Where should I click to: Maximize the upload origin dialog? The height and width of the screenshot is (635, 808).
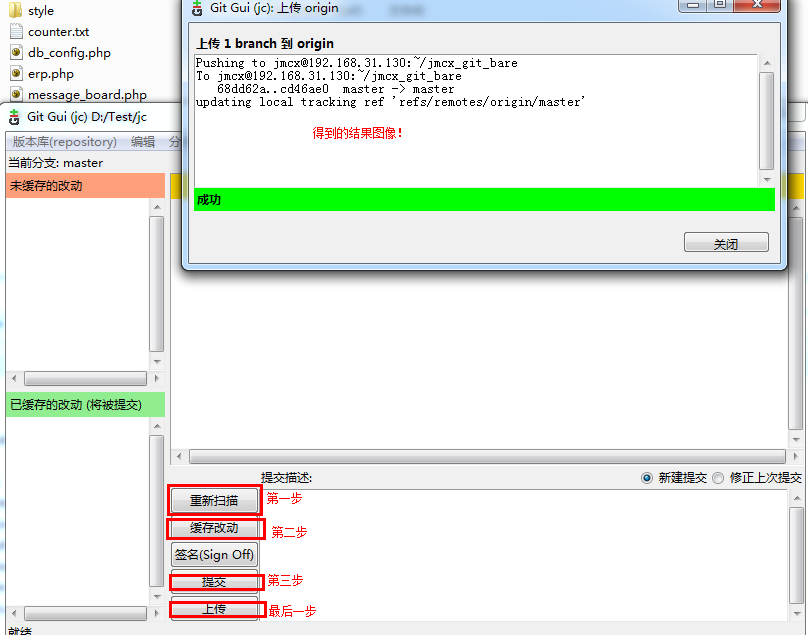pos(718,4)
